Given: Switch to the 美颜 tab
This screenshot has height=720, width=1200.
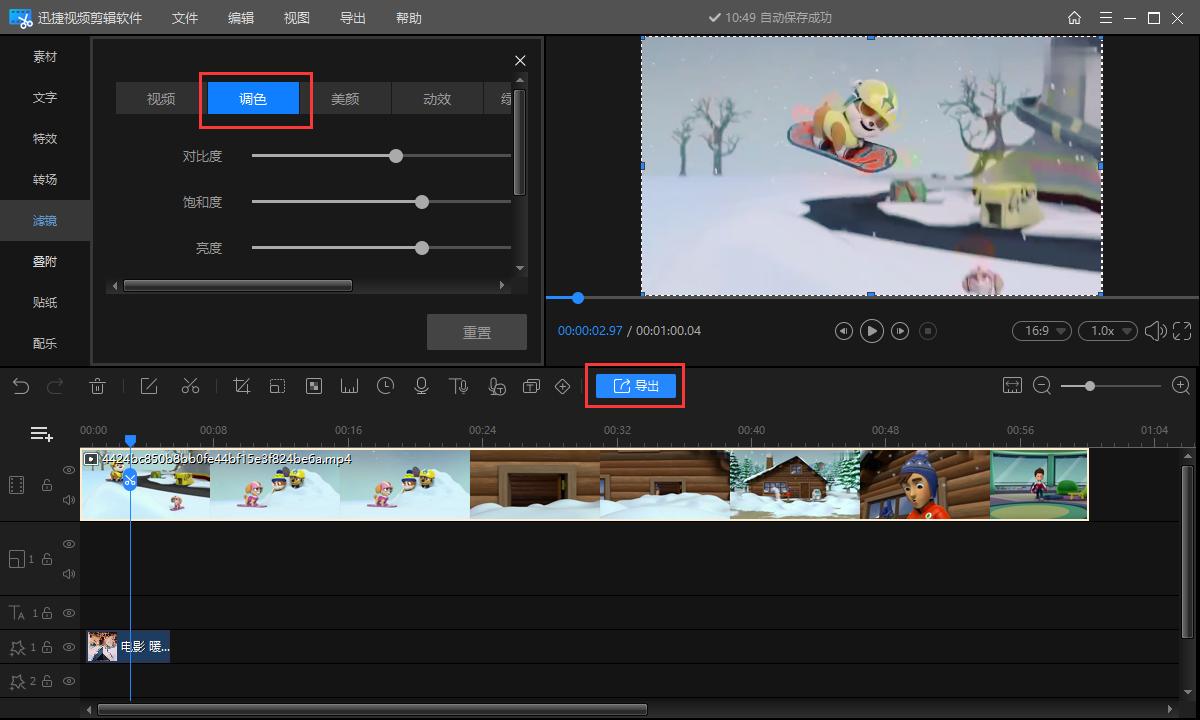Looking at the screenshot, I should point(345,99).
